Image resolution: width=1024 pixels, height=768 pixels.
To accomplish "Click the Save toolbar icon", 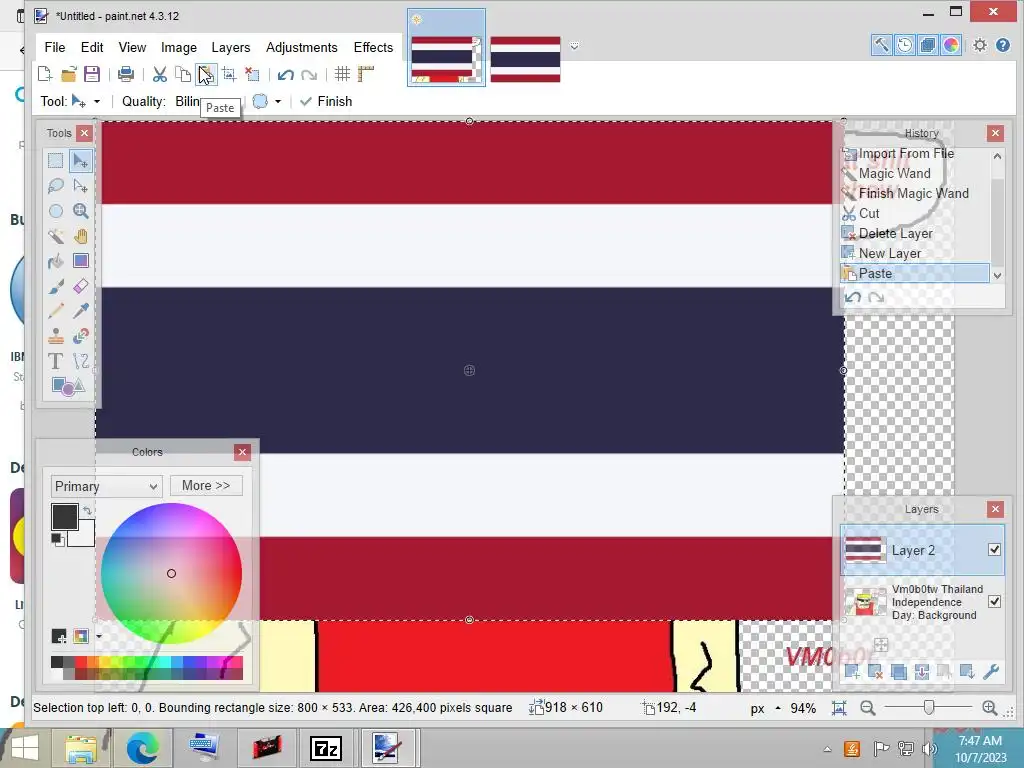I will click(91, 74).
